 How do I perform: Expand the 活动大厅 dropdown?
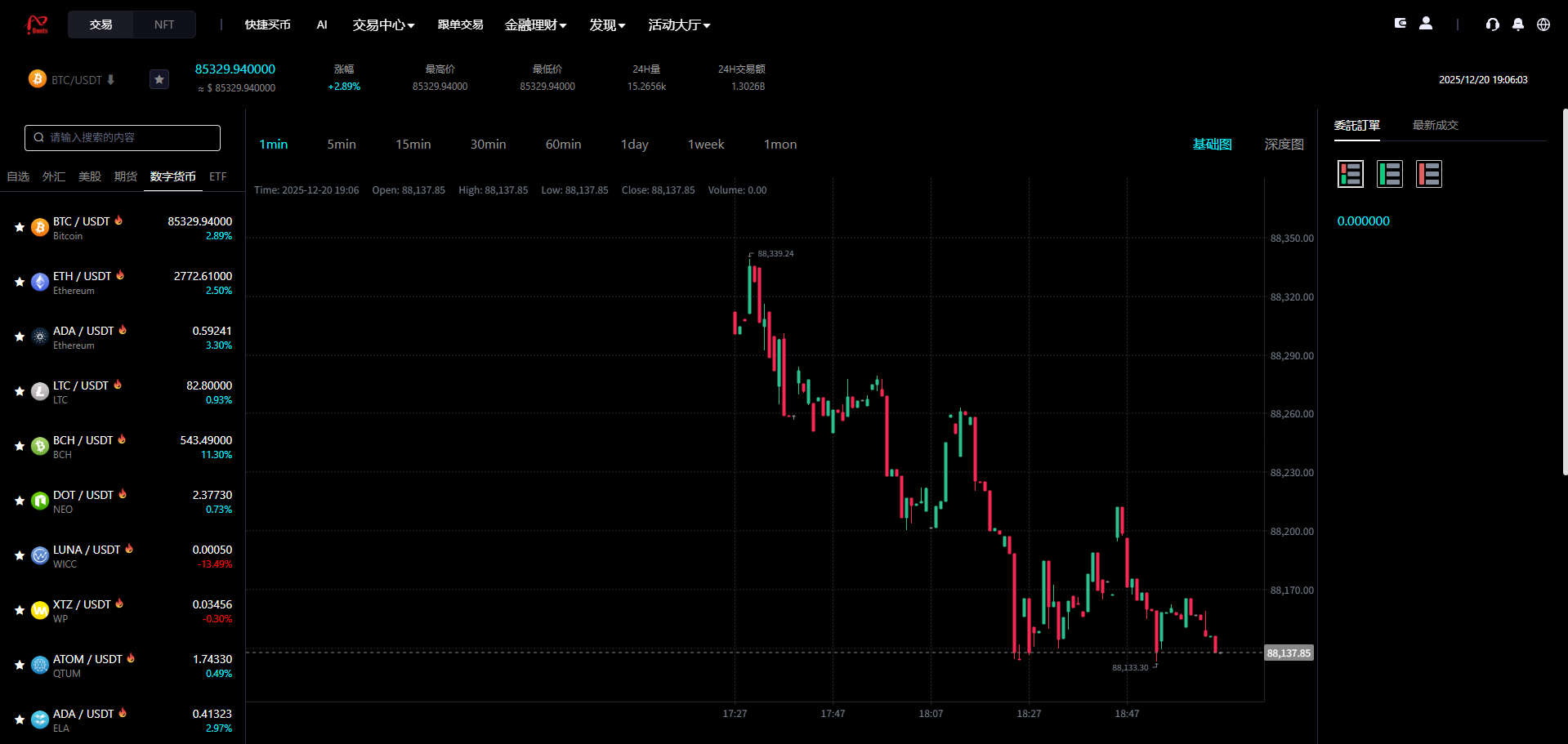(x=679, y=25)
